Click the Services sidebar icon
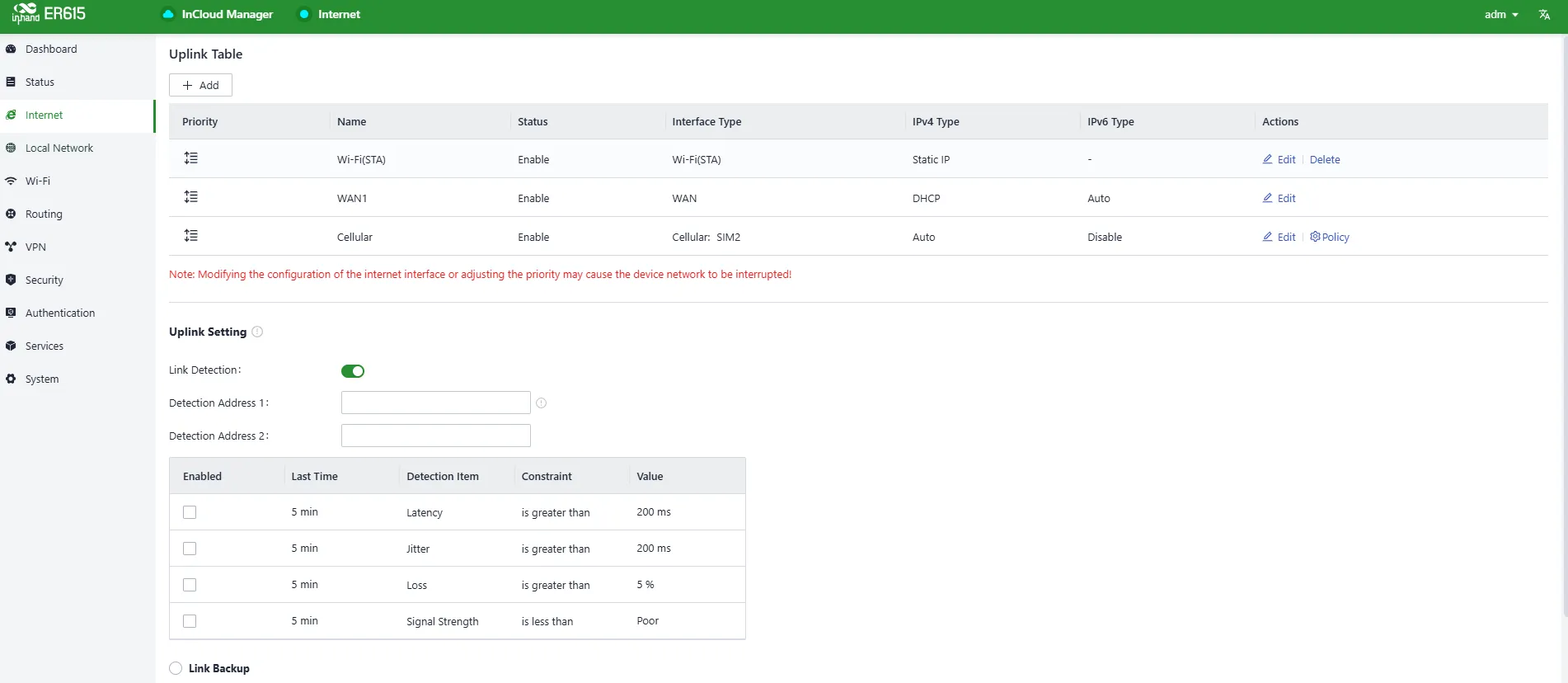This screenshot has height=683, width=1568. [11, 346]
